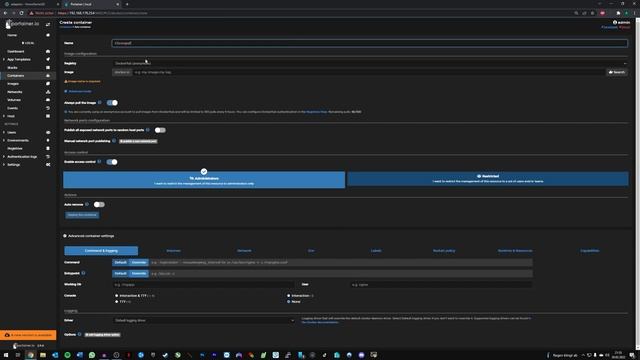Select TTY console option
Screen dimensions: 640x360
(x=117, y=302)
